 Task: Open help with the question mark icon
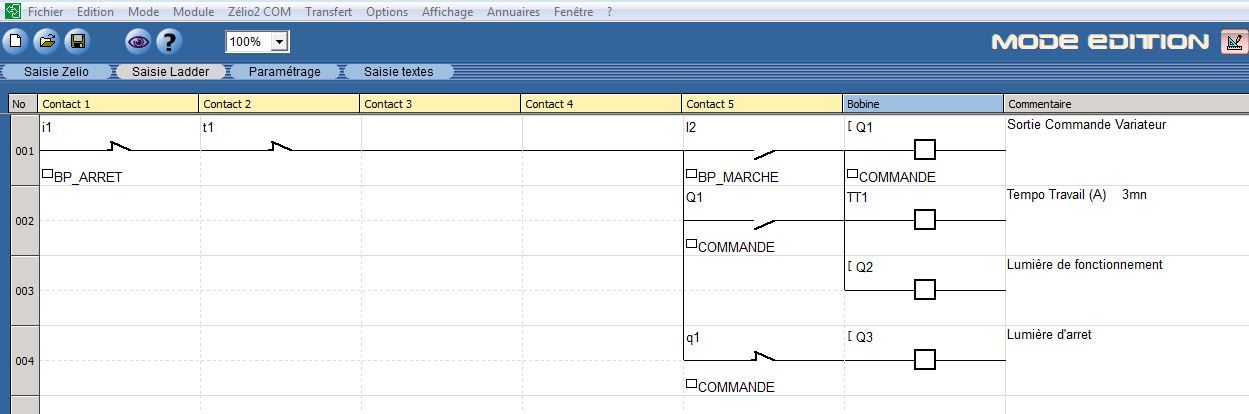(169, 41)
